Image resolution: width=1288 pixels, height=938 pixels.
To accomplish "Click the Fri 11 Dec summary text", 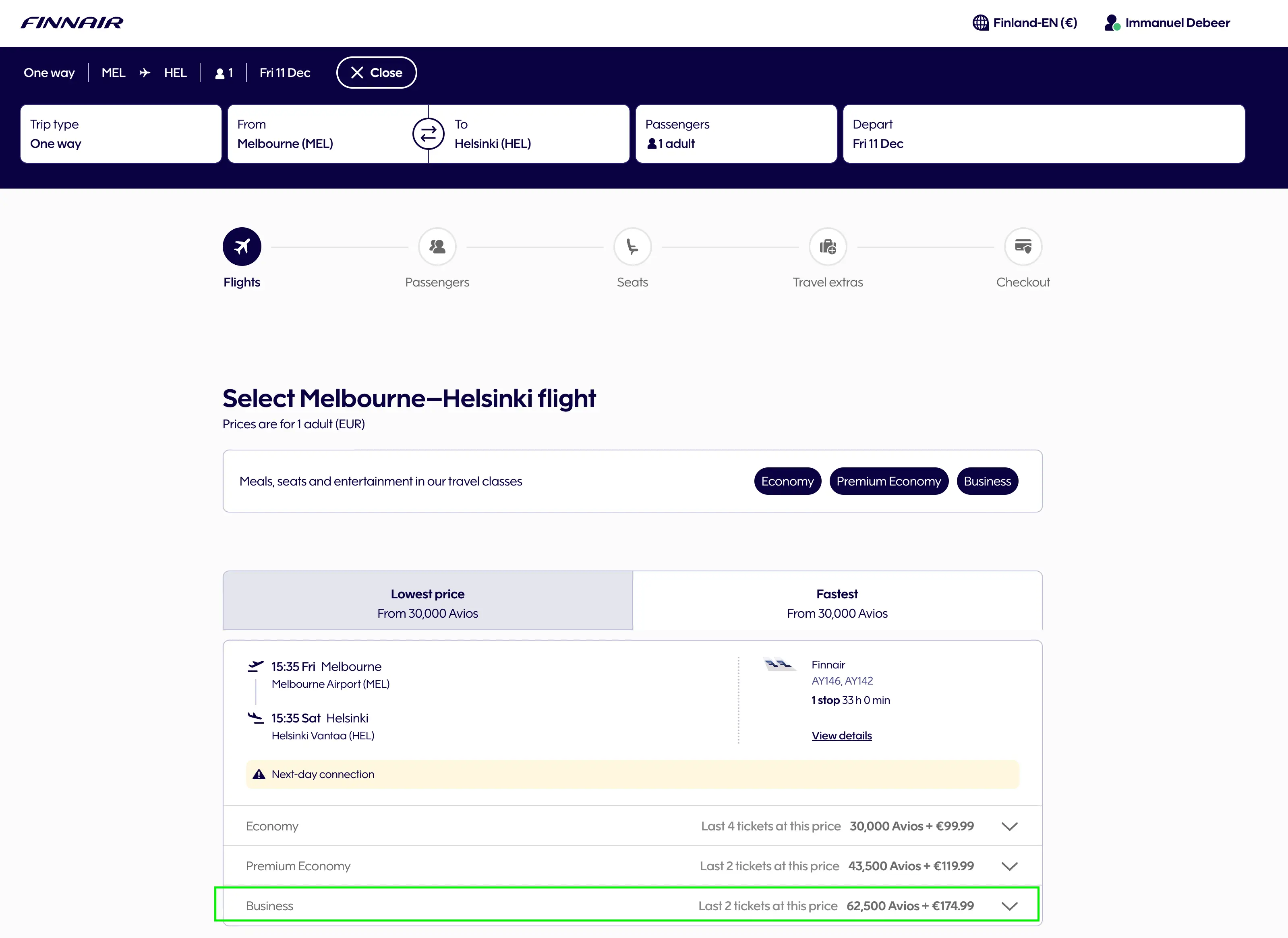I will click(x=285, y=73).
